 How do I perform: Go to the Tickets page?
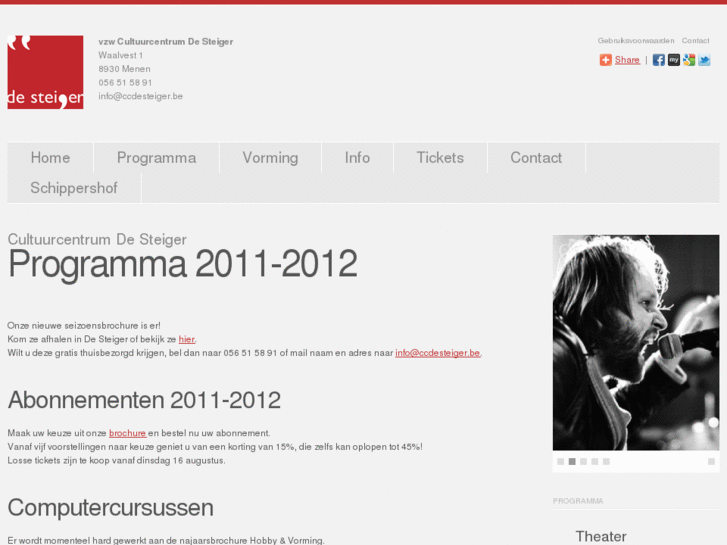tap(440, 158)
